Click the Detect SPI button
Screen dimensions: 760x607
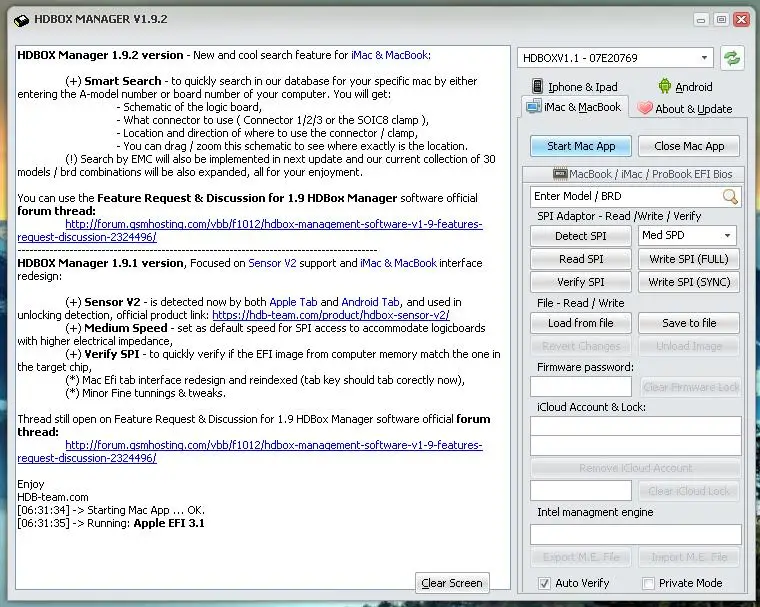click(581, 236)
